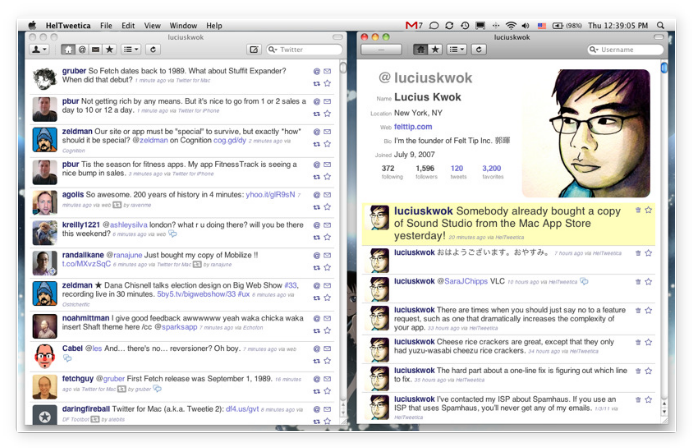
Task: Open the Help menu
Action: coord(214,26)
